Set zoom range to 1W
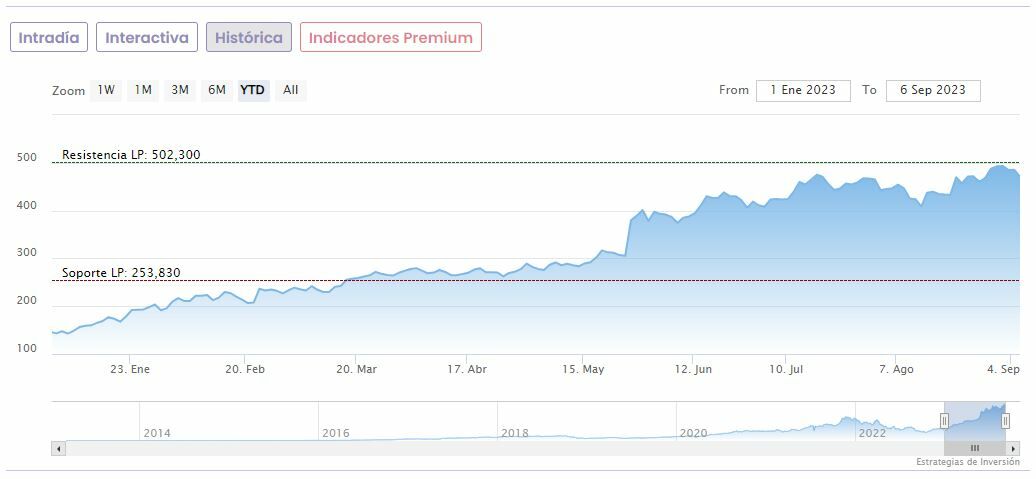This screenshot has width=1036, height=479. pyautogui.click(x=106, y=90)
